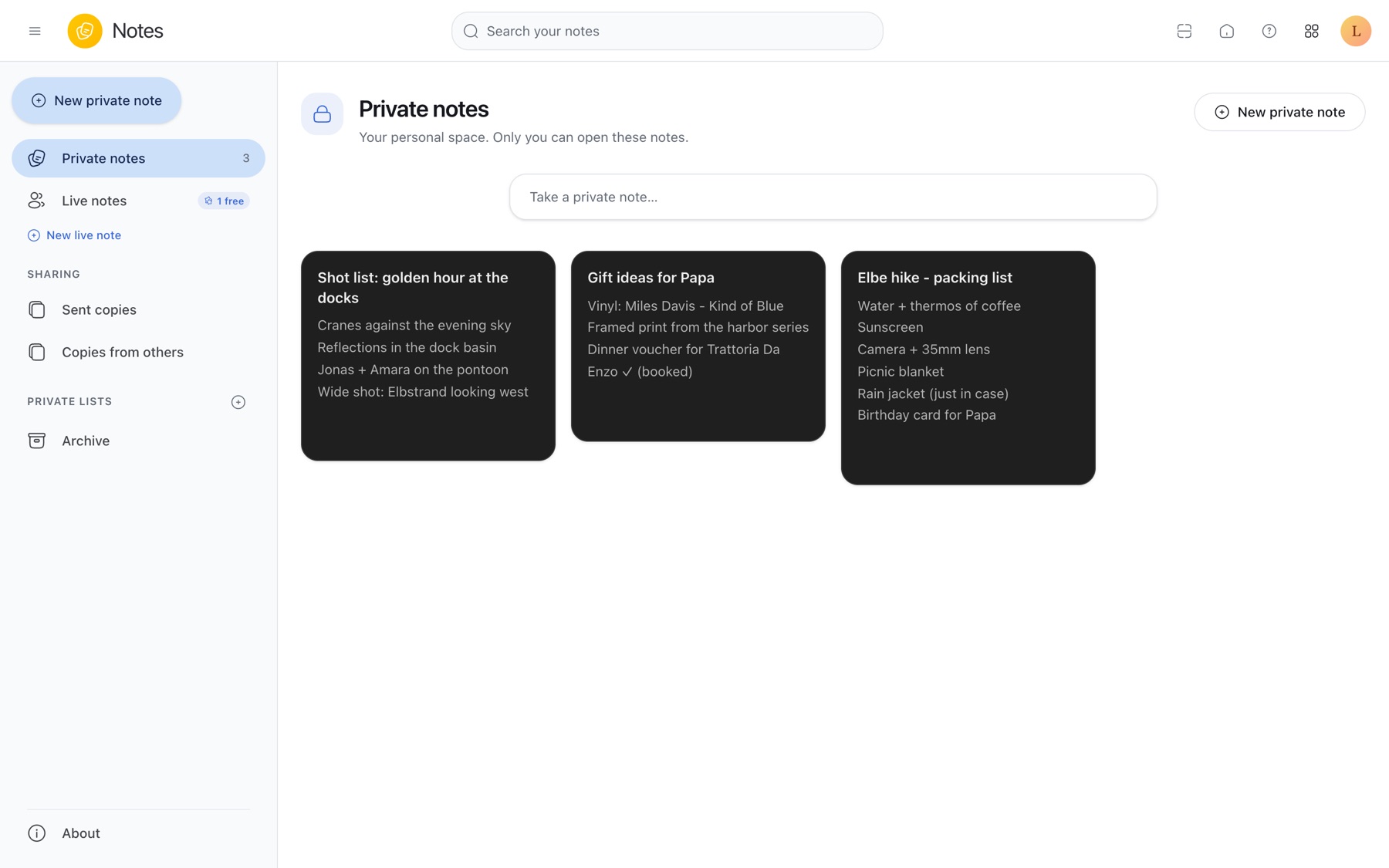Click 'Water + thermos of coffee' line
This screenshot has width=1389, height=868.
coord(939,306)
